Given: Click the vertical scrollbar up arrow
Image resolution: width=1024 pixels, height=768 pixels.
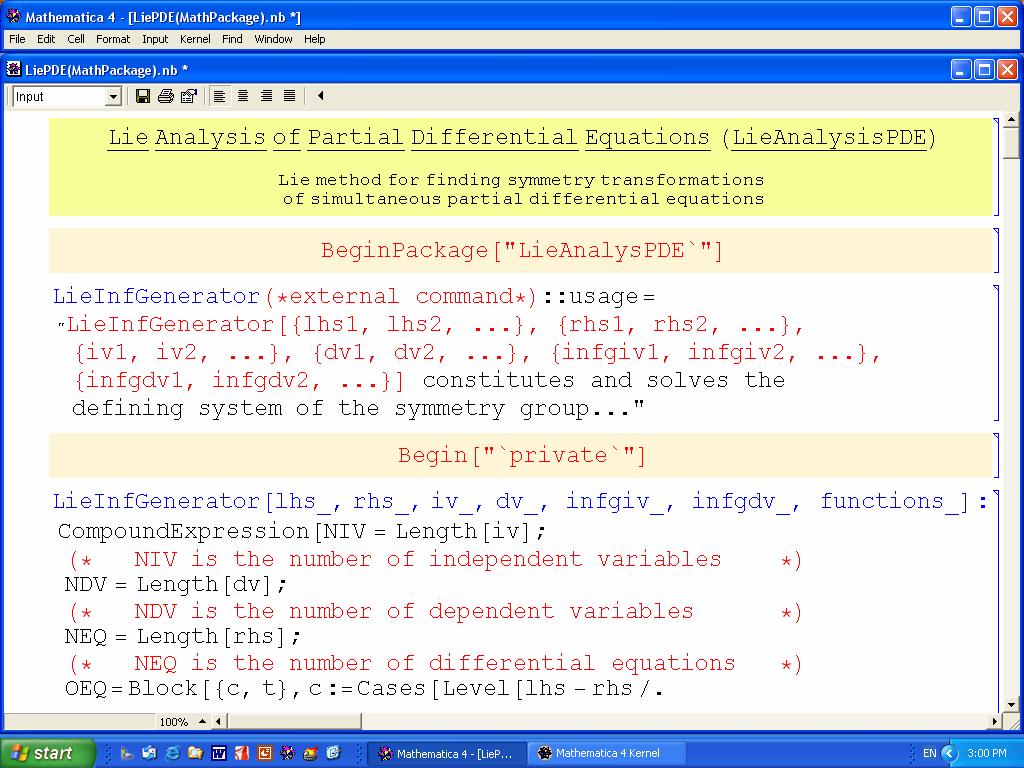Looking at the screenshot, I should pyautogui.click(x=1012, y=120).
